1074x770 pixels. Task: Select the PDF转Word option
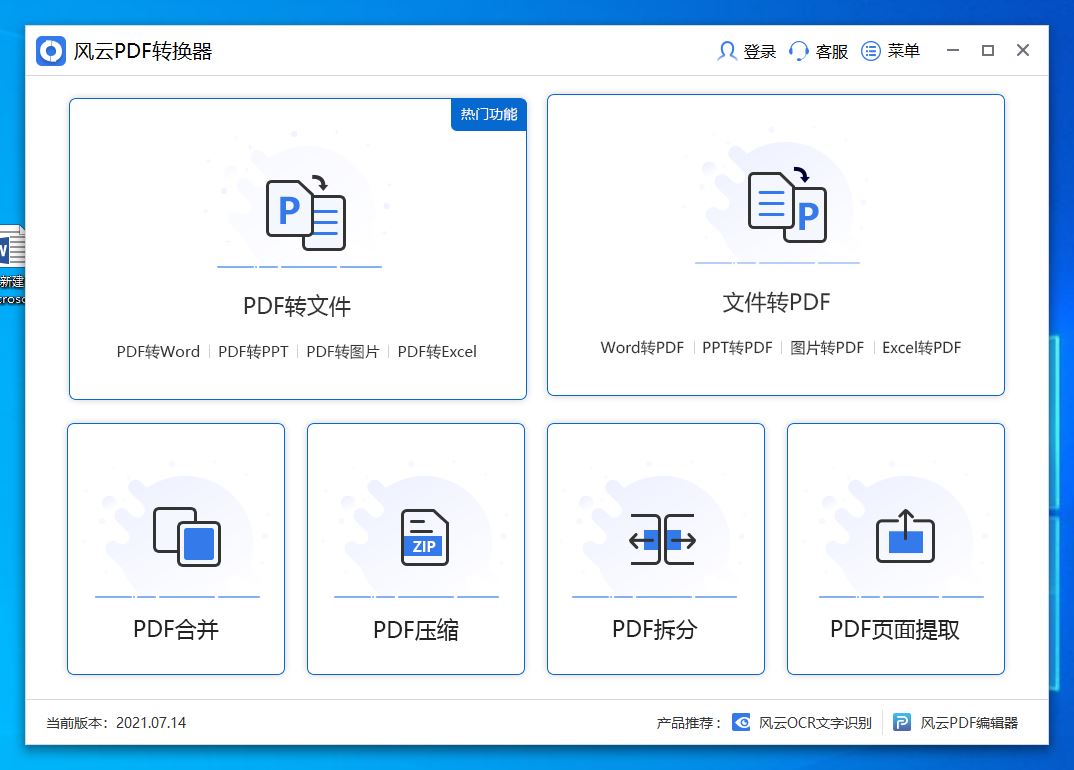pos(157,351)
